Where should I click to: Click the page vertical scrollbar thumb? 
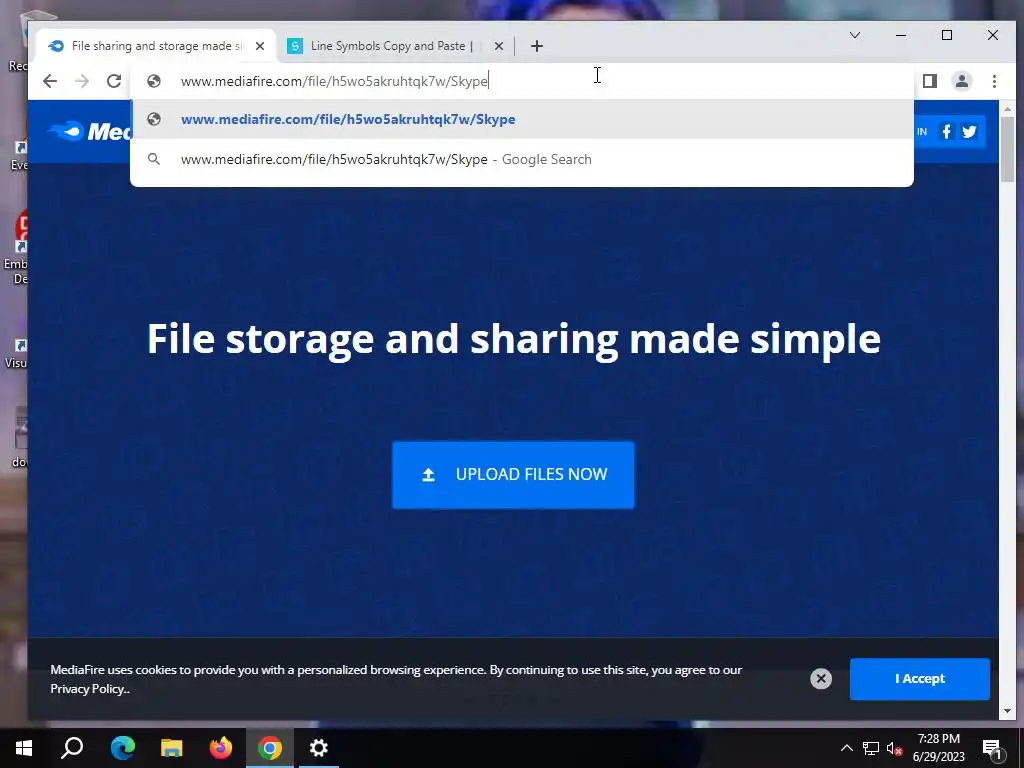(1008, 150)
